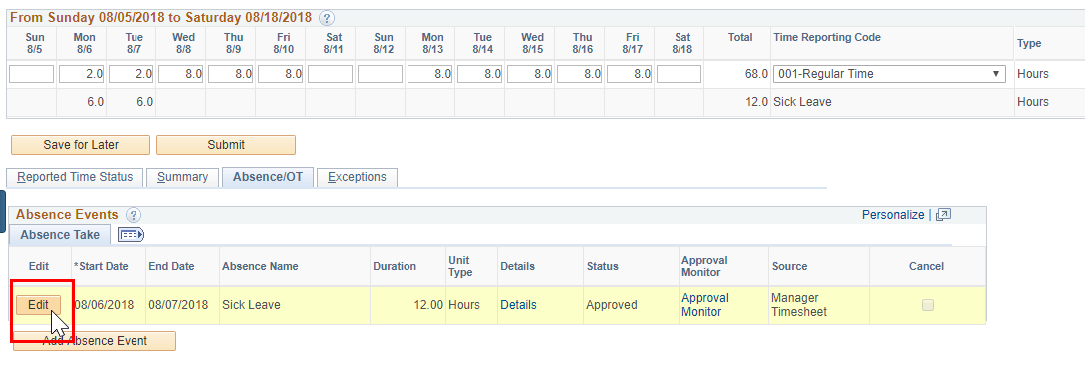This screenshot has height=367, width=1085.
Task: Click the Add Absence Event button
Action: click(95, 341)
